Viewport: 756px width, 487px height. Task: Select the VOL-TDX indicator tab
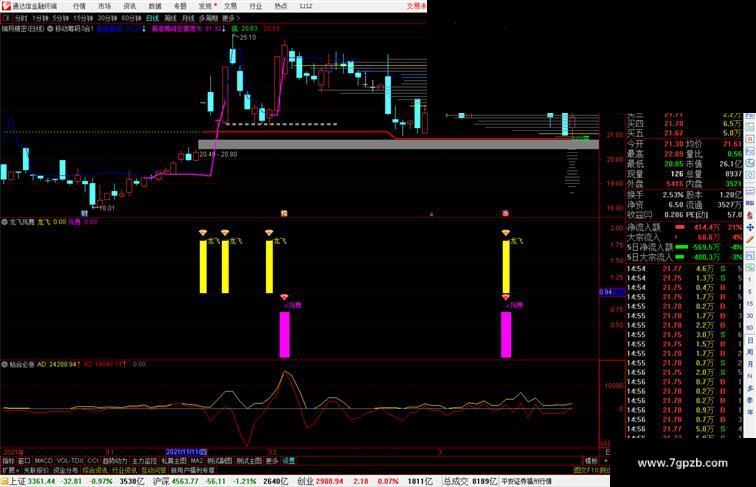click(x=70, y=461)
